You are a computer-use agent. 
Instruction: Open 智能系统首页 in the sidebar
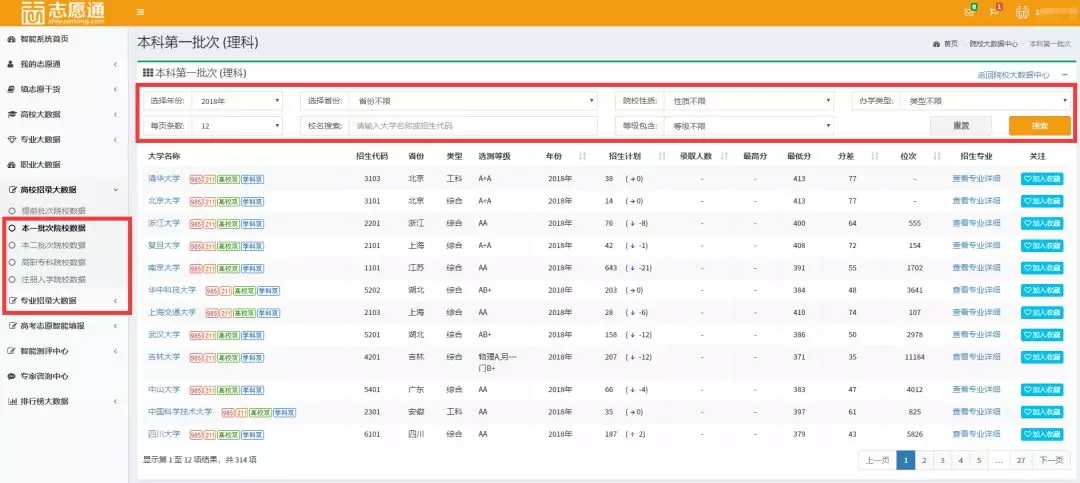[44, 39]
